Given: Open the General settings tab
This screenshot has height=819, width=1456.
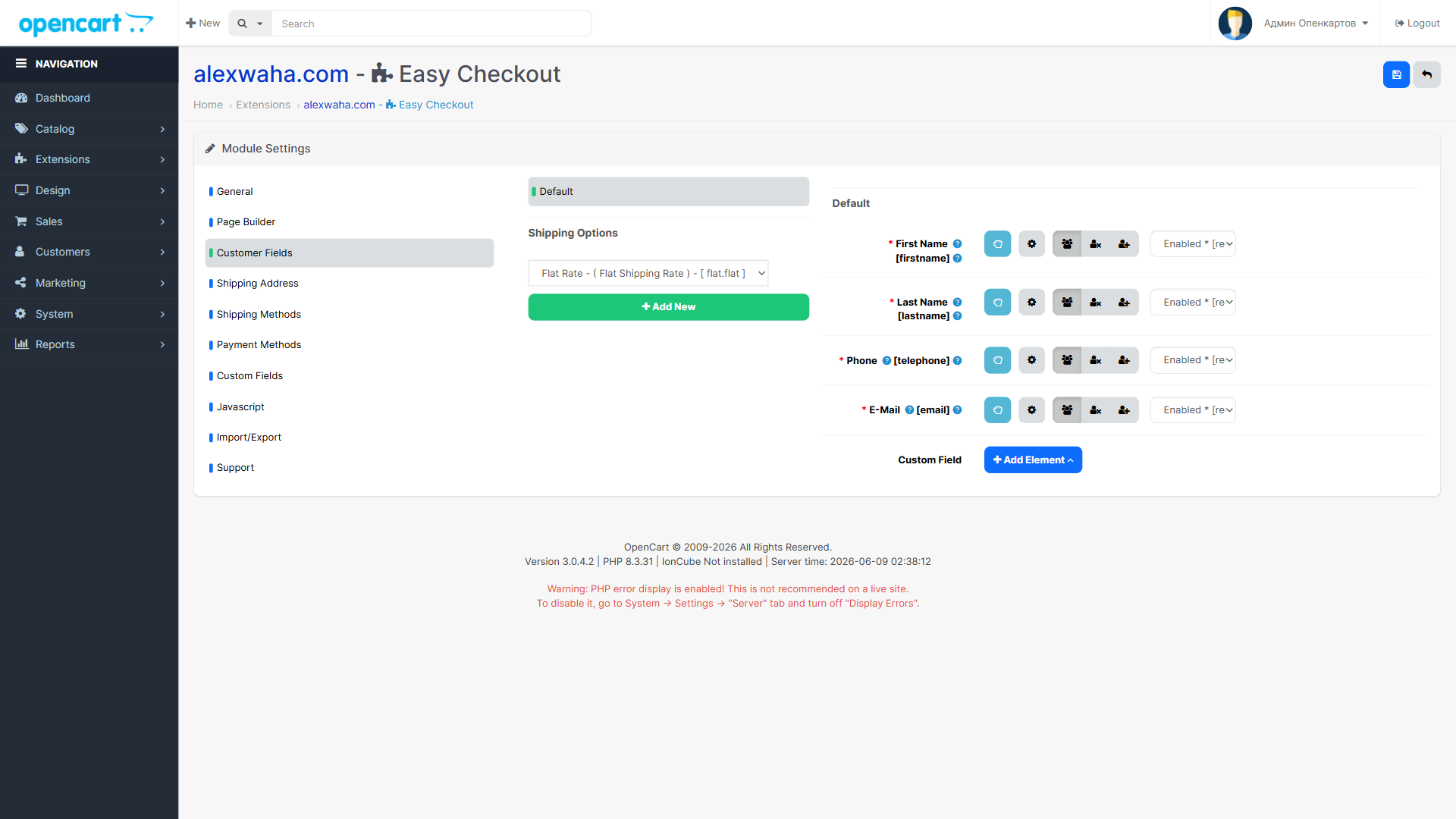Looking at the screenshot, I should [x=350, y=192].
